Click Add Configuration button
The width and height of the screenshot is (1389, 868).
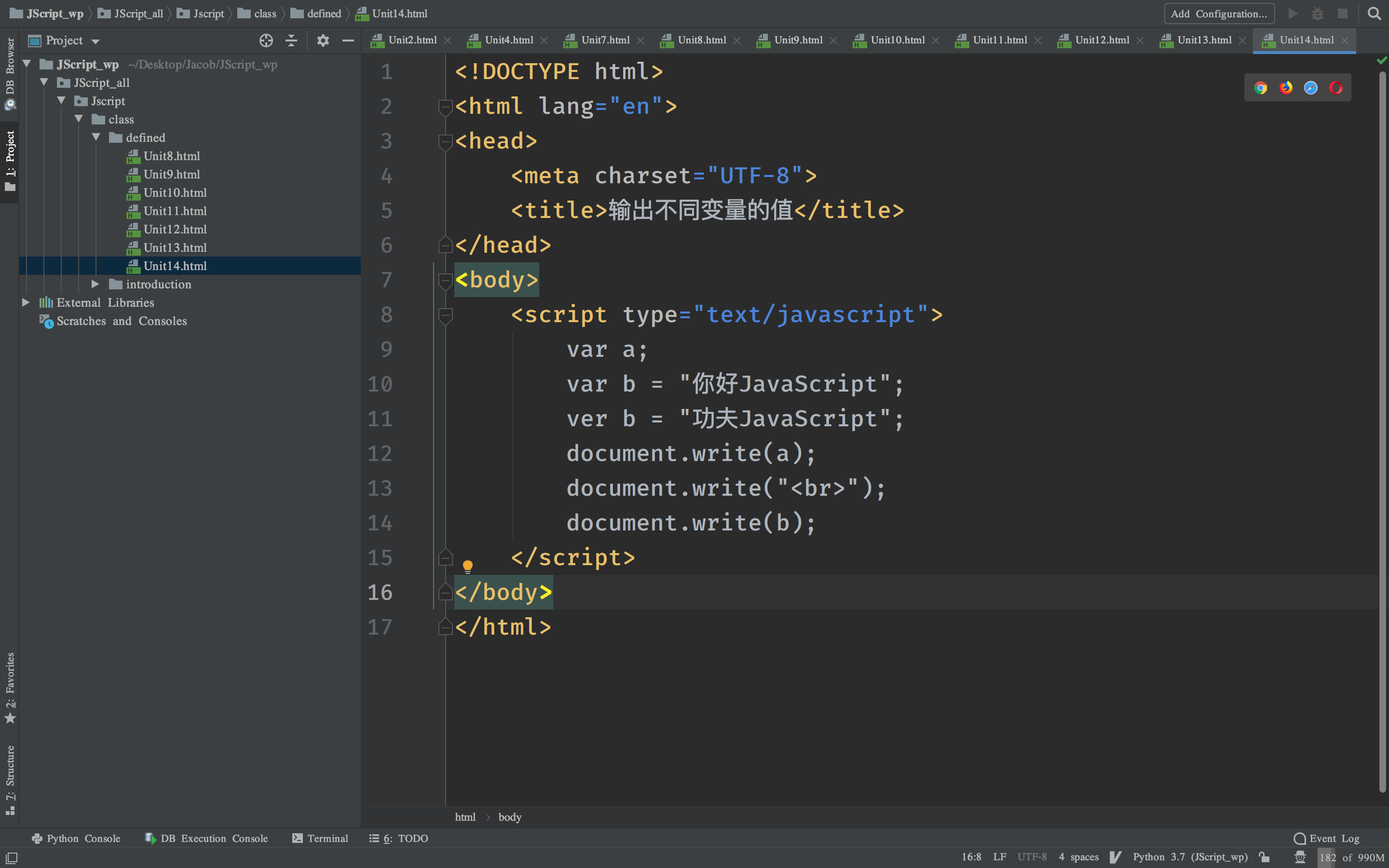1219,13
